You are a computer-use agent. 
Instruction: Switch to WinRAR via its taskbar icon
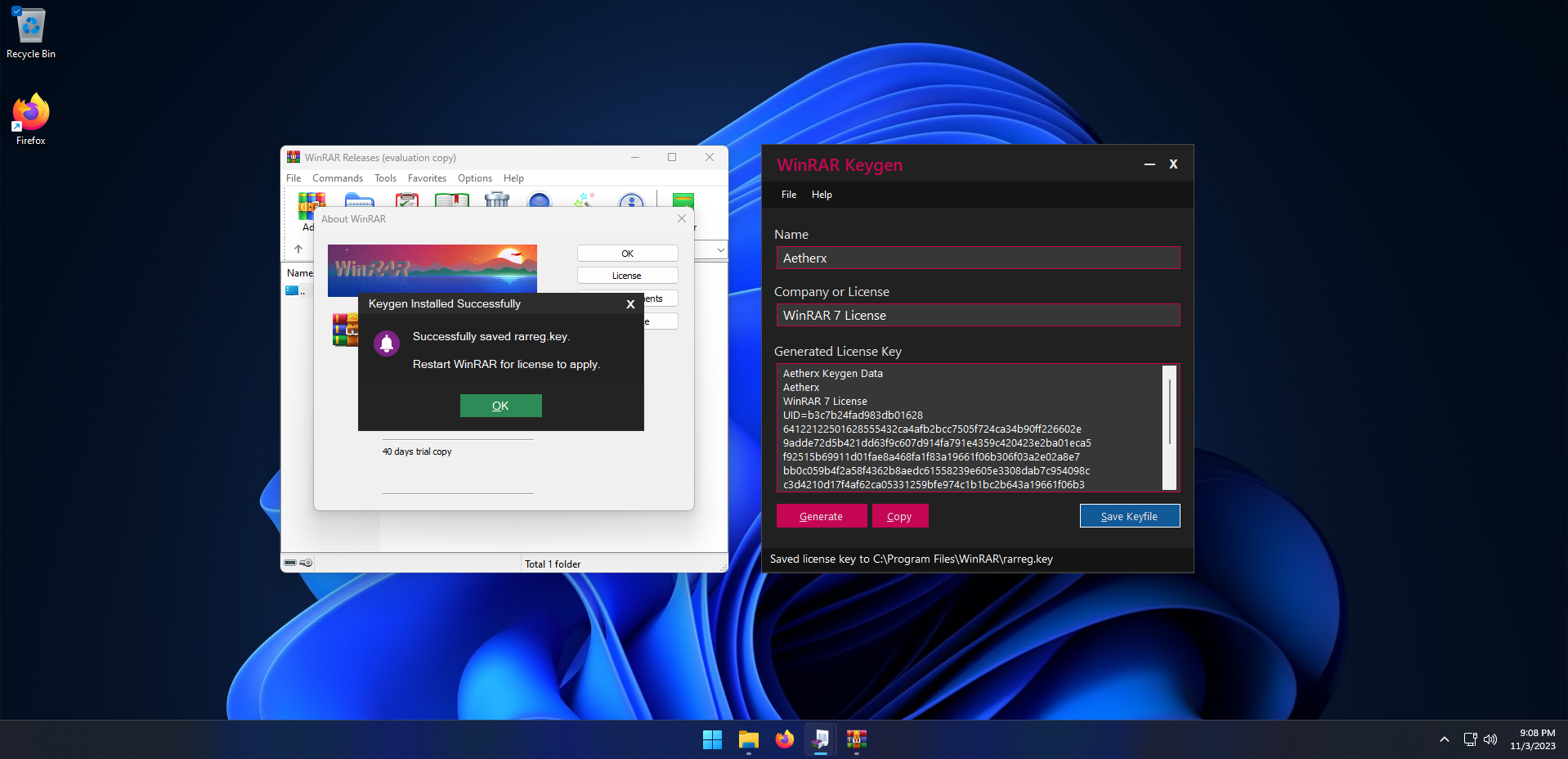point(857,739)
